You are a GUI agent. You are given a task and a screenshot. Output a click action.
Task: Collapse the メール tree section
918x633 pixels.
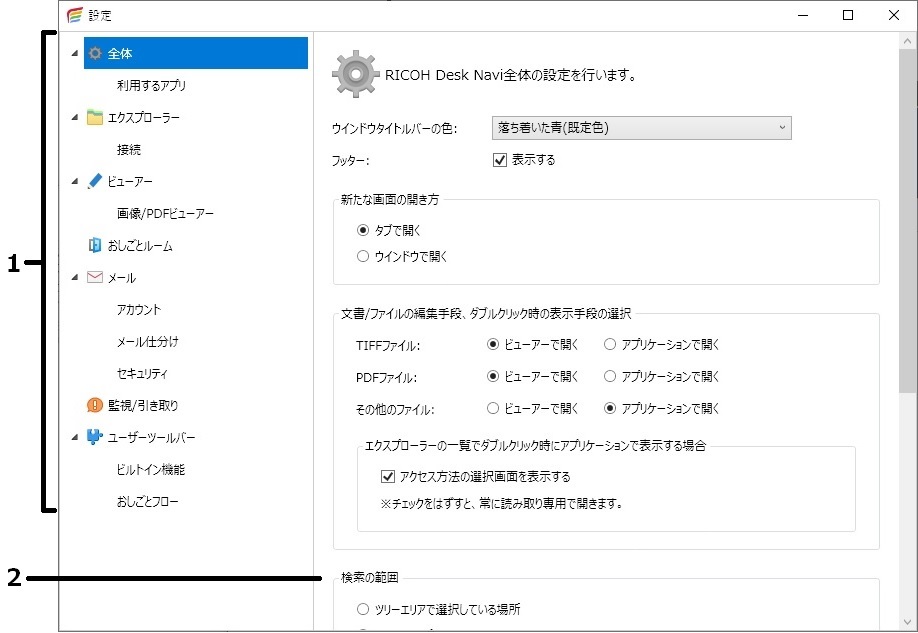(x=73, y=277)
